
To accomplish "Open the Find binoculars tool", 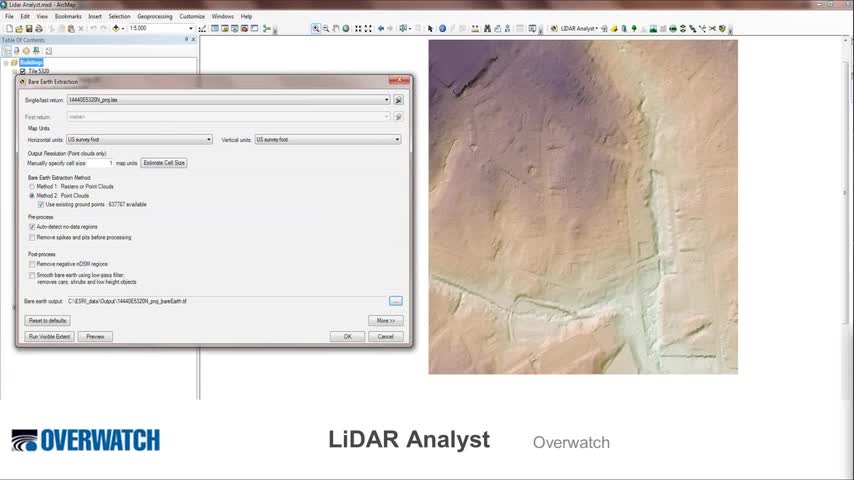I will click(x=487, y=28).
